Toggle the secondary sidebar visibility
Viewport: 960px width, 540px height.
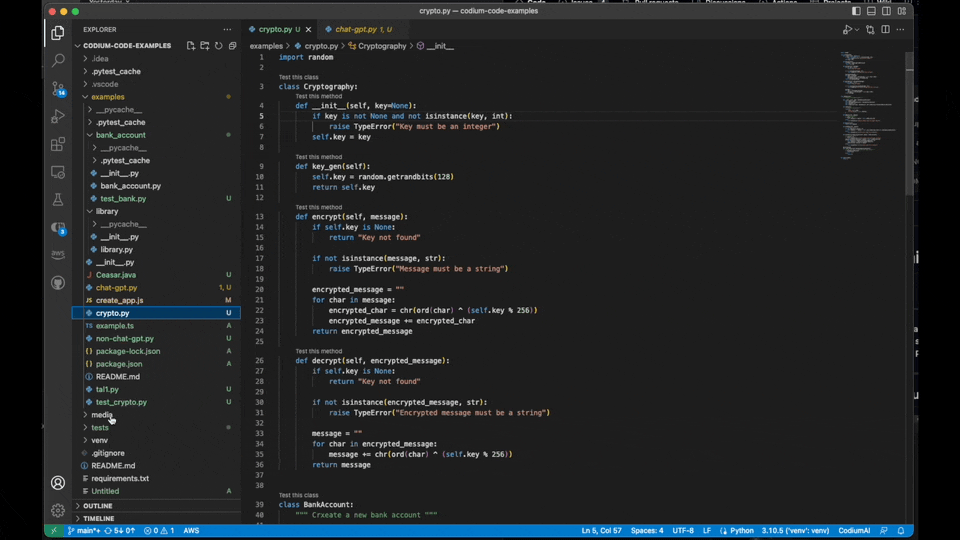pos(886,11)
